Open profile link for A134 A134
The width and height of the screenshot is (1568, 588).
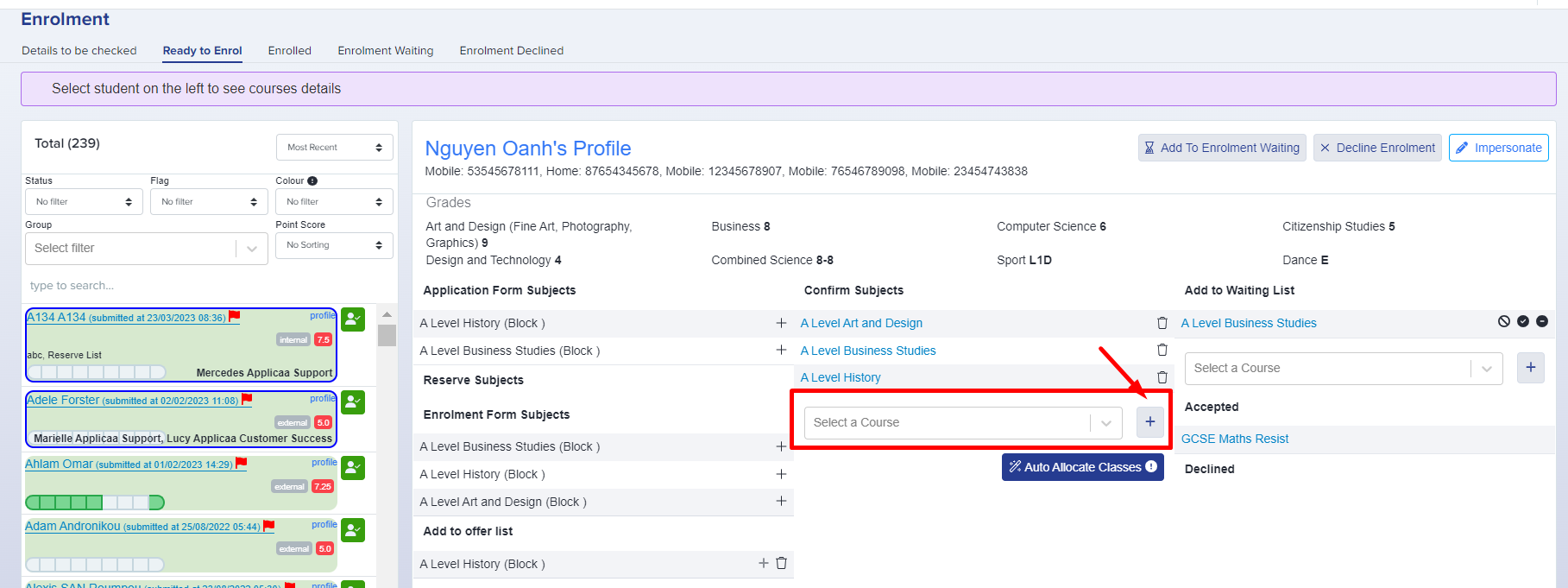[x=323, y=316]
